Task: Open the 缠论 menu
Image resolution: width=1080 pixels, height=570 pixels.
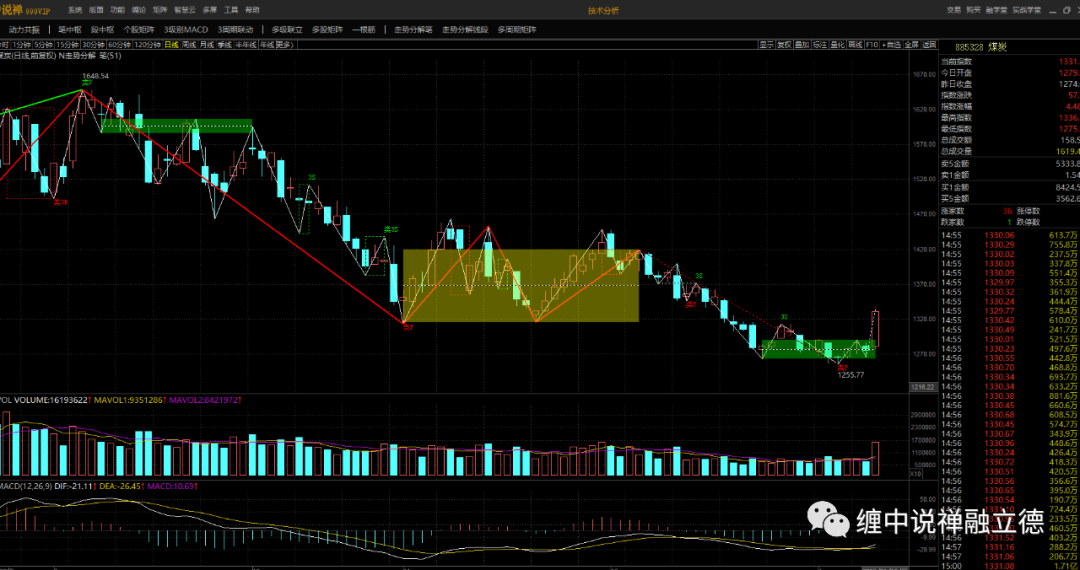Action: (x=138, y=10)
